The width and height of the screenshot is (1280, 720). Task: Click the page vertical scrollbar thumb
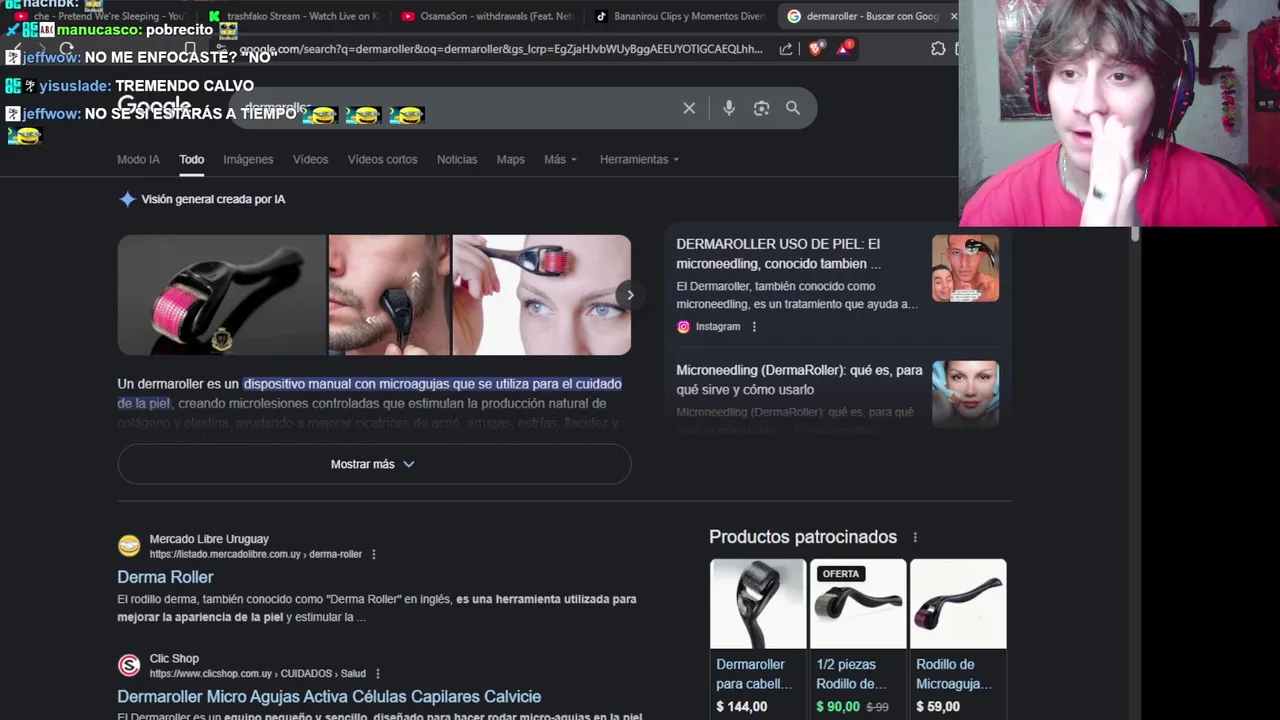pyautogui.click(x=1135, y=234)
